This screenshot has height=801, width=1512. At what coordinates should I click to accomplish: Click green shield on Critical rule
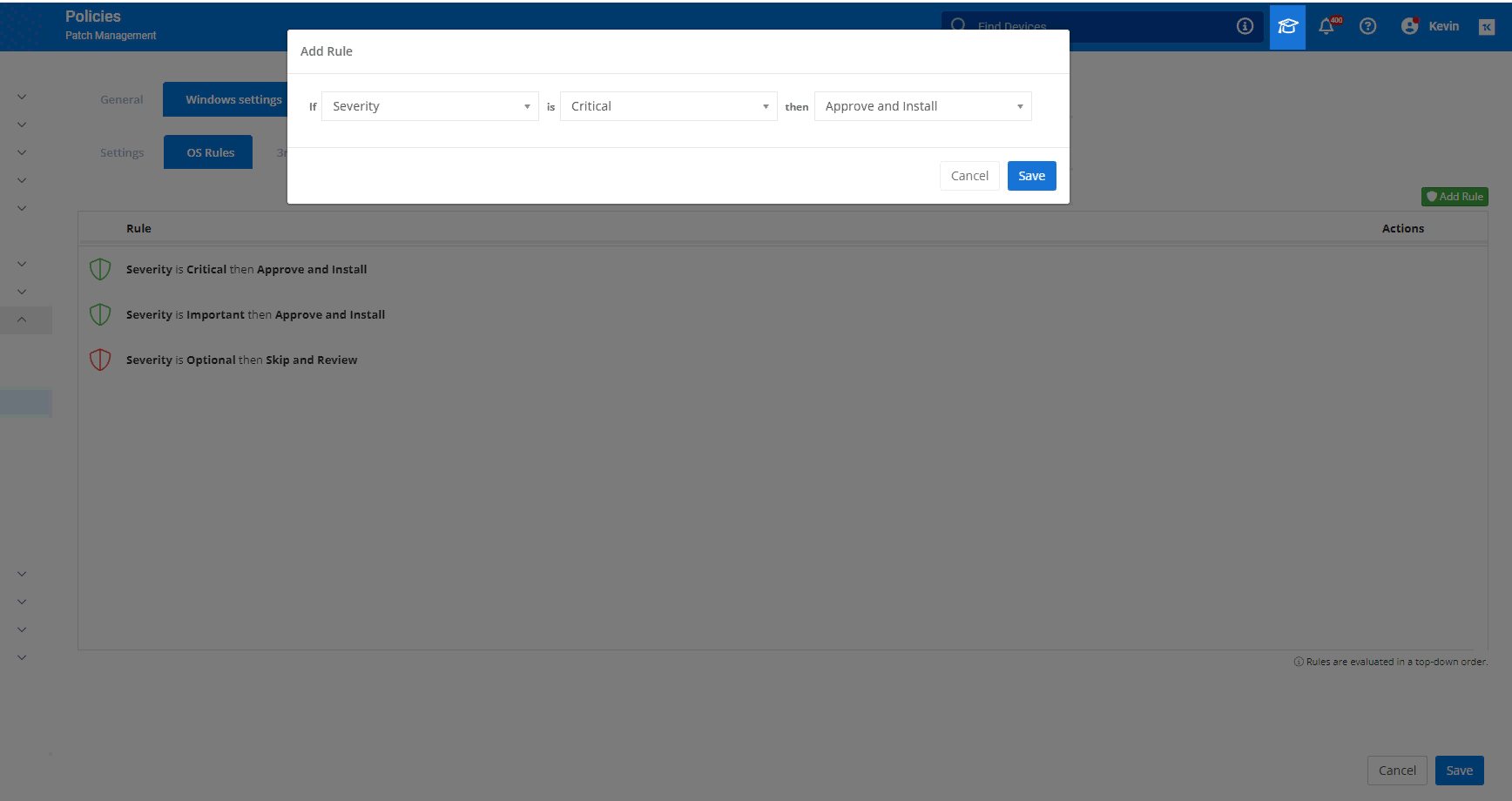[x=100, y=269]
